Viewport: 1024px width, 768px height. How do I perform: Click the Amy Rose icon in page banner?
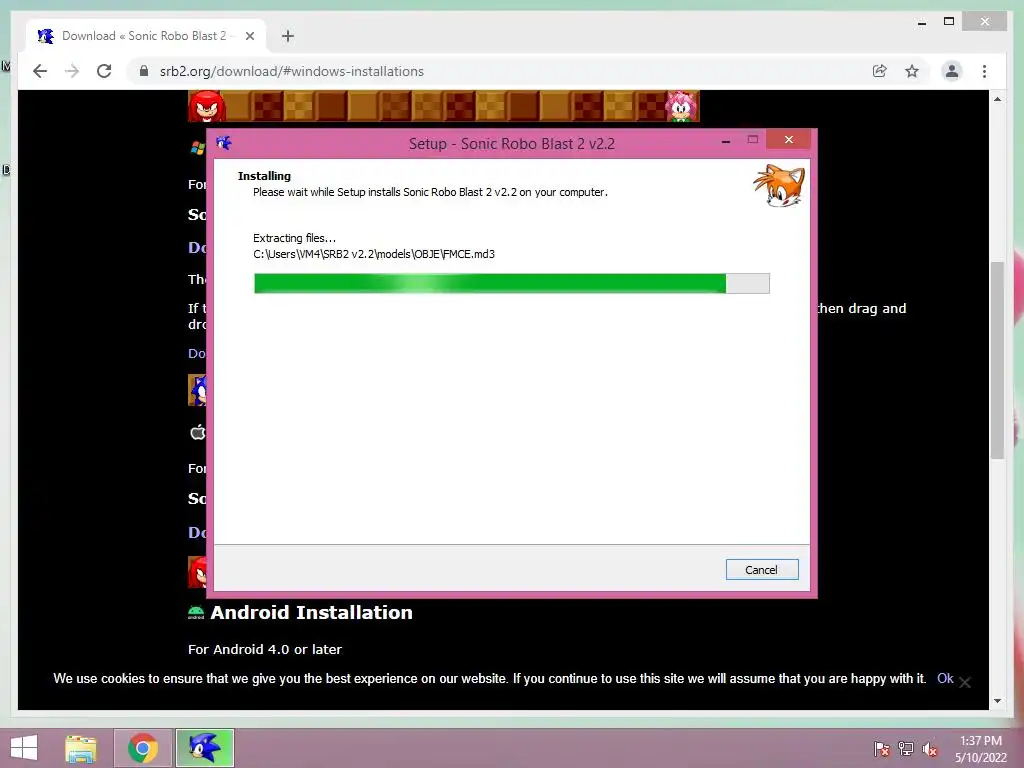682,106
